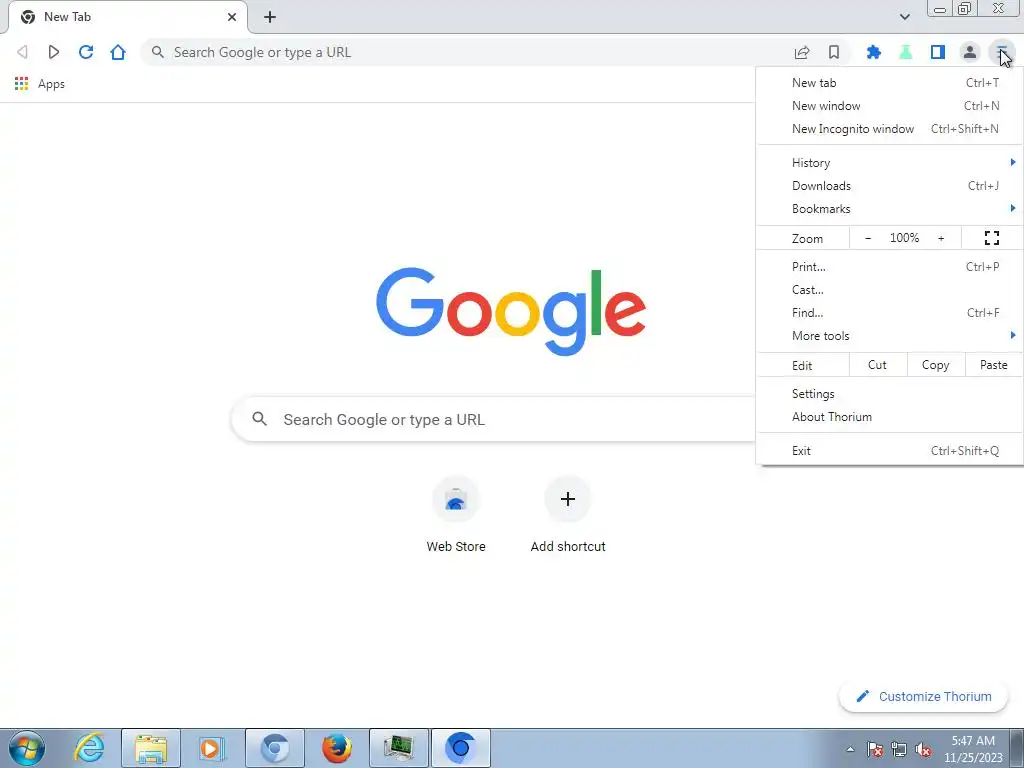1024x768 pixels.
Task: Open Settings from the menu
Action: coord(890,394)
